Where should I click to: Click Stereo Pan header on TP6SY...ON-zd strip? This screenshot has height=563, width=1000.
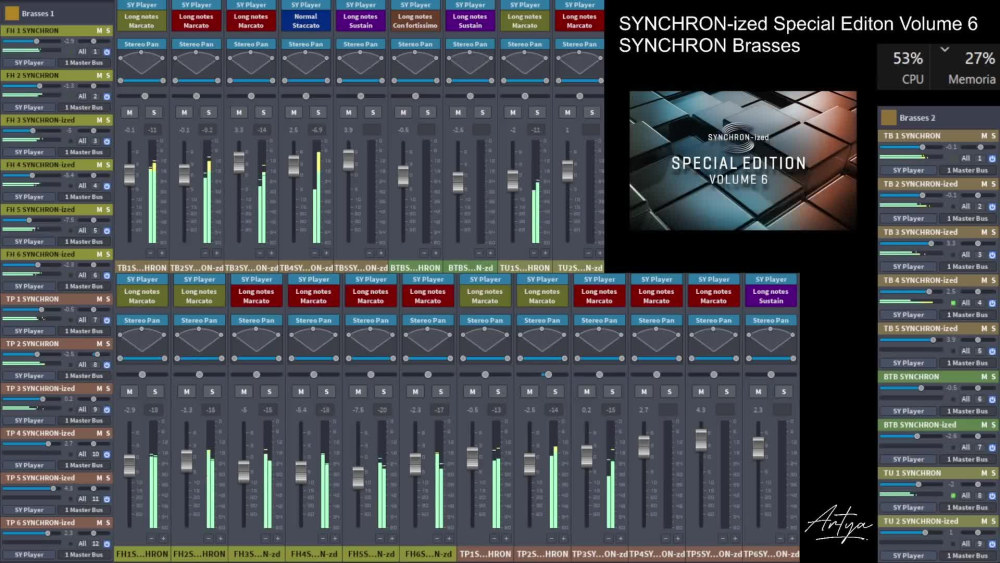(770, 320)
